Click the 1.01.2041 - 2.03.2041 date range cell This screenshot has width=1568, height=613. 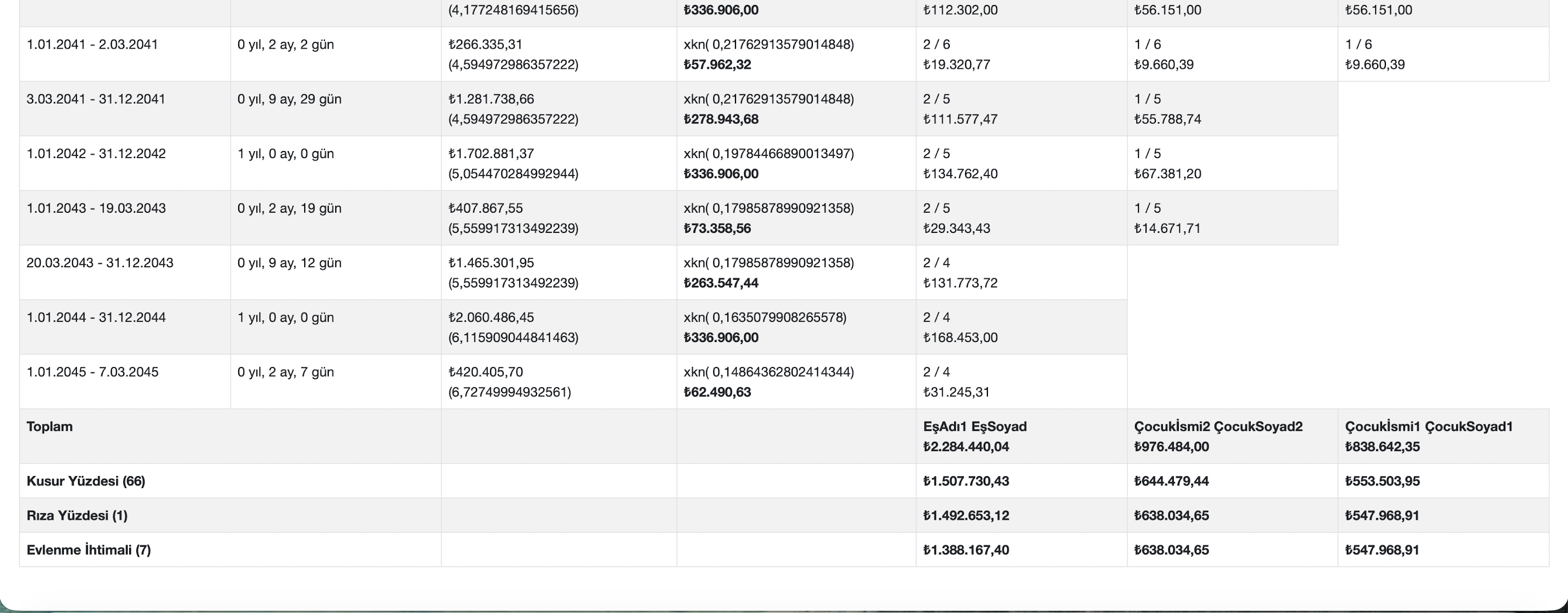pos(93,44)
